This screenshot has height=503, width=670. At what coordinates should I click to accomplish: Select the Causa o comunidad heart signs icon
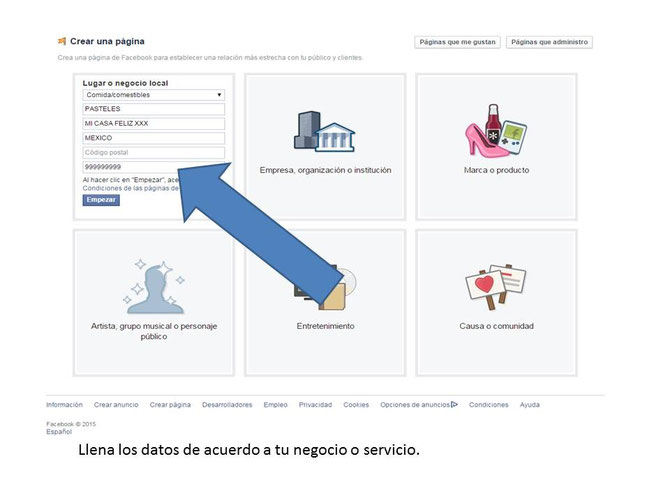pyautogui.click(x=496, y=287)
